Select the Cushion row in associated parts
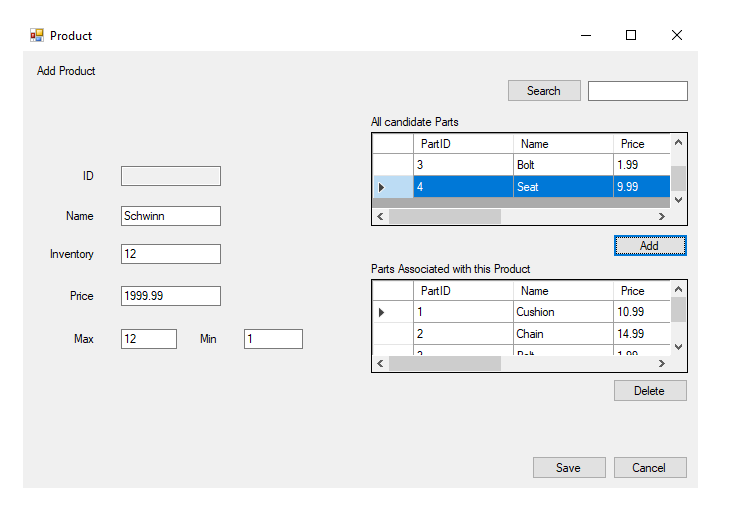This screenshot has width=731, height=521. pyautogui.click(x=521, y=312)
